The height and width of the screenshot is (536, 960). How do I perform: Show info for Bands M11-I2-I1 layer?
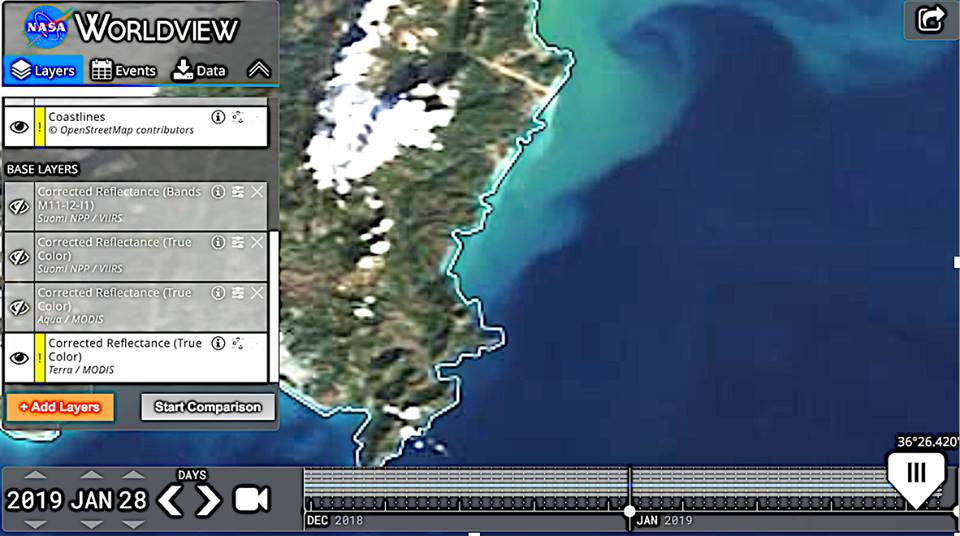click(218, 192)
